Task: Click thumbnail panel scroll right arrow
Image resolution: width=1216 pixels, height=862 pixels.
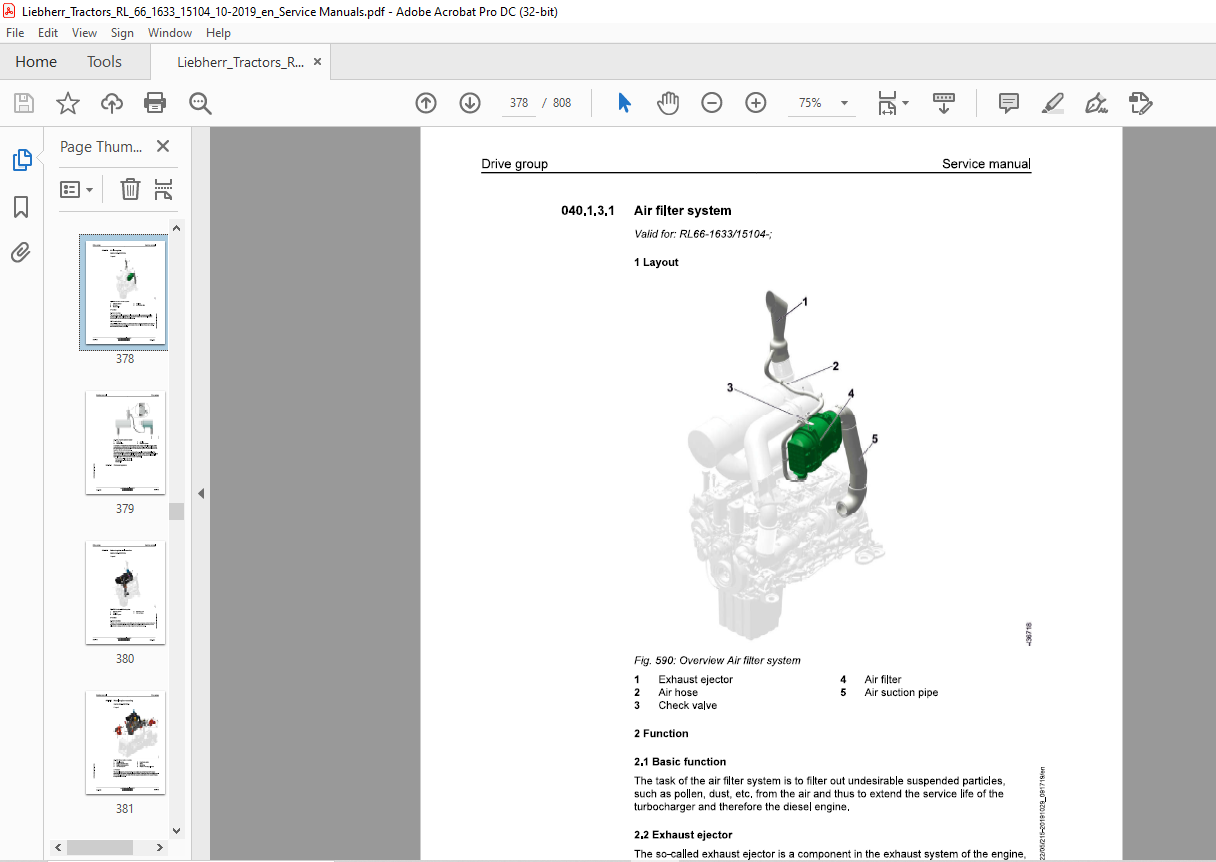Action: pos(160,846)
